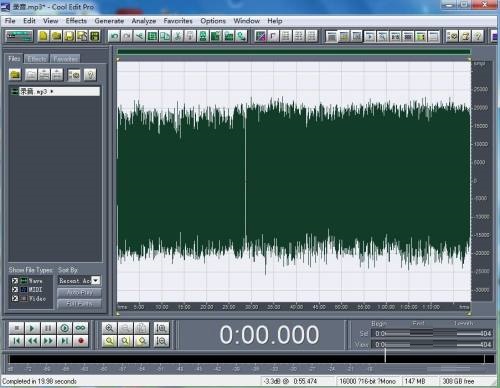Click the time ruler at 30:00
Image resolution: width=500 pixels, height=388 pixels.
[252, 307]
